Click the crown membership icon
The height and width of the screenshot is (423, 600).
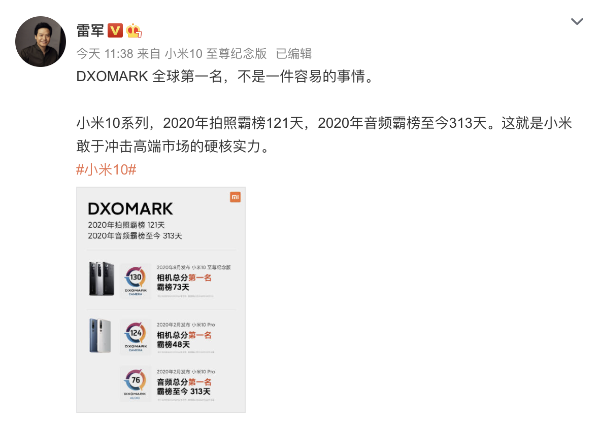coord(134,30)
